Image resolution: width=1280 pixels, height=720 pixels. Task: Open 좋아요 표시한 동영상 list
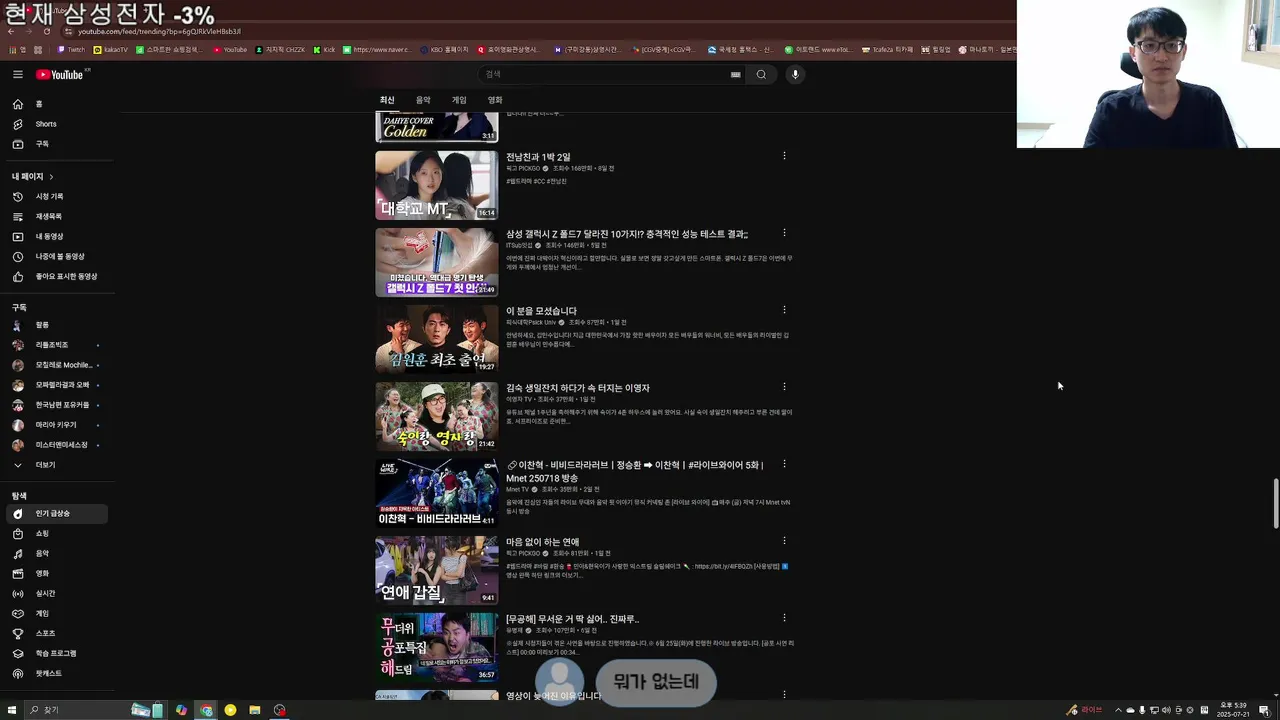pos(55,276)
